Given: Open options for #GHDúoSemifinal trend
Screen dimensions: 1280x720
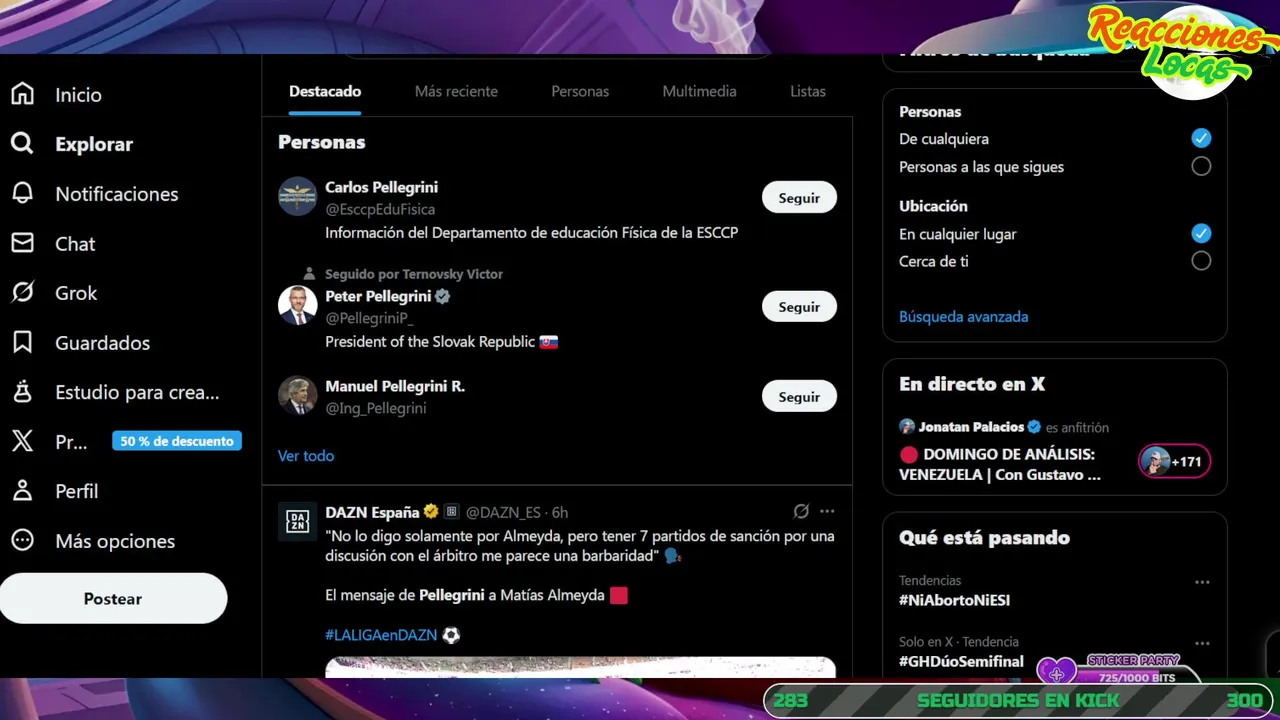Looking at the screenshot, I should pos(1202,643).
